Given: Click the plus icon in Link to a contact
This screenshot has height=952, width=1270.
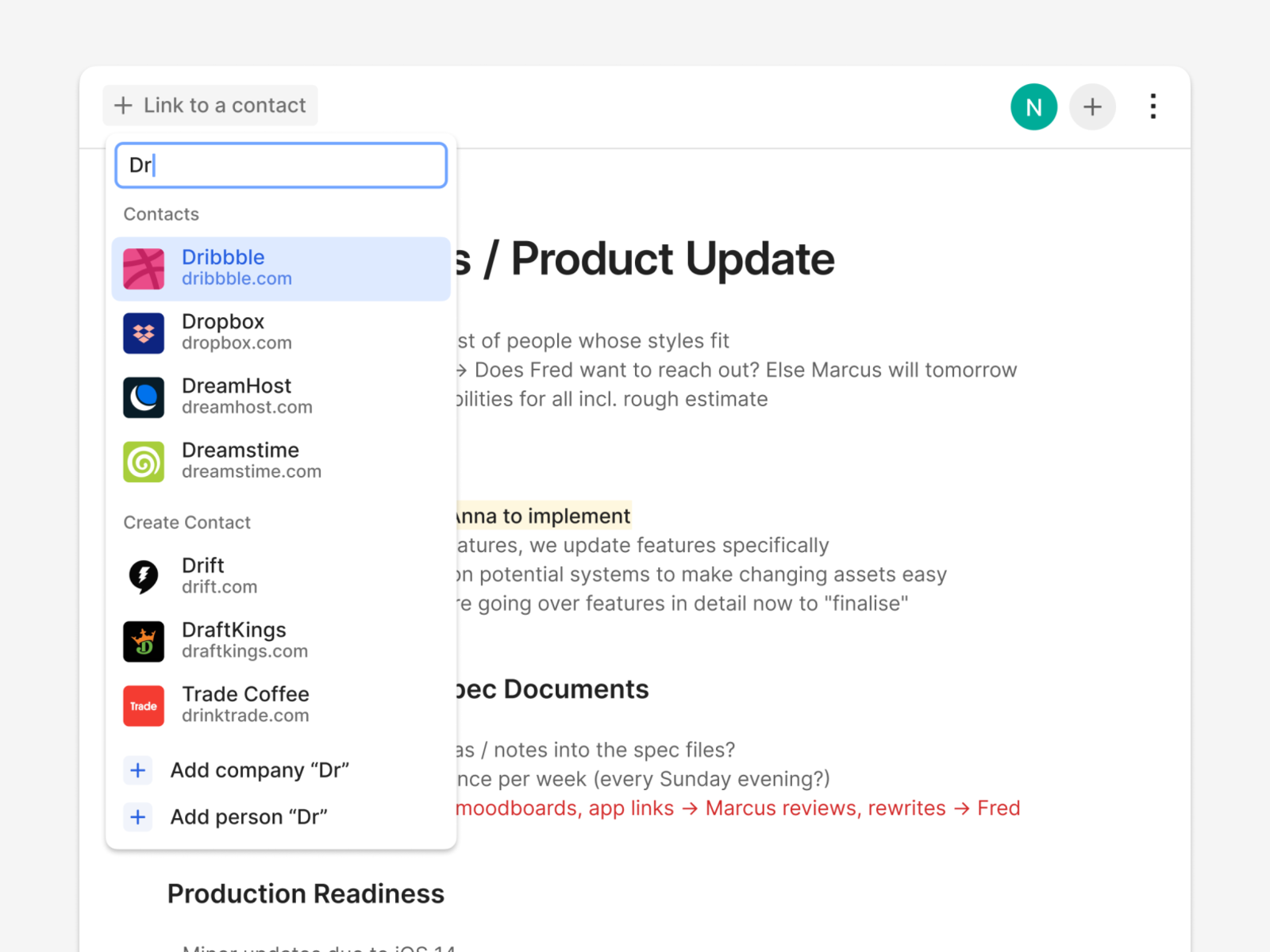Looking at the screenshot, I should [123, 106].
